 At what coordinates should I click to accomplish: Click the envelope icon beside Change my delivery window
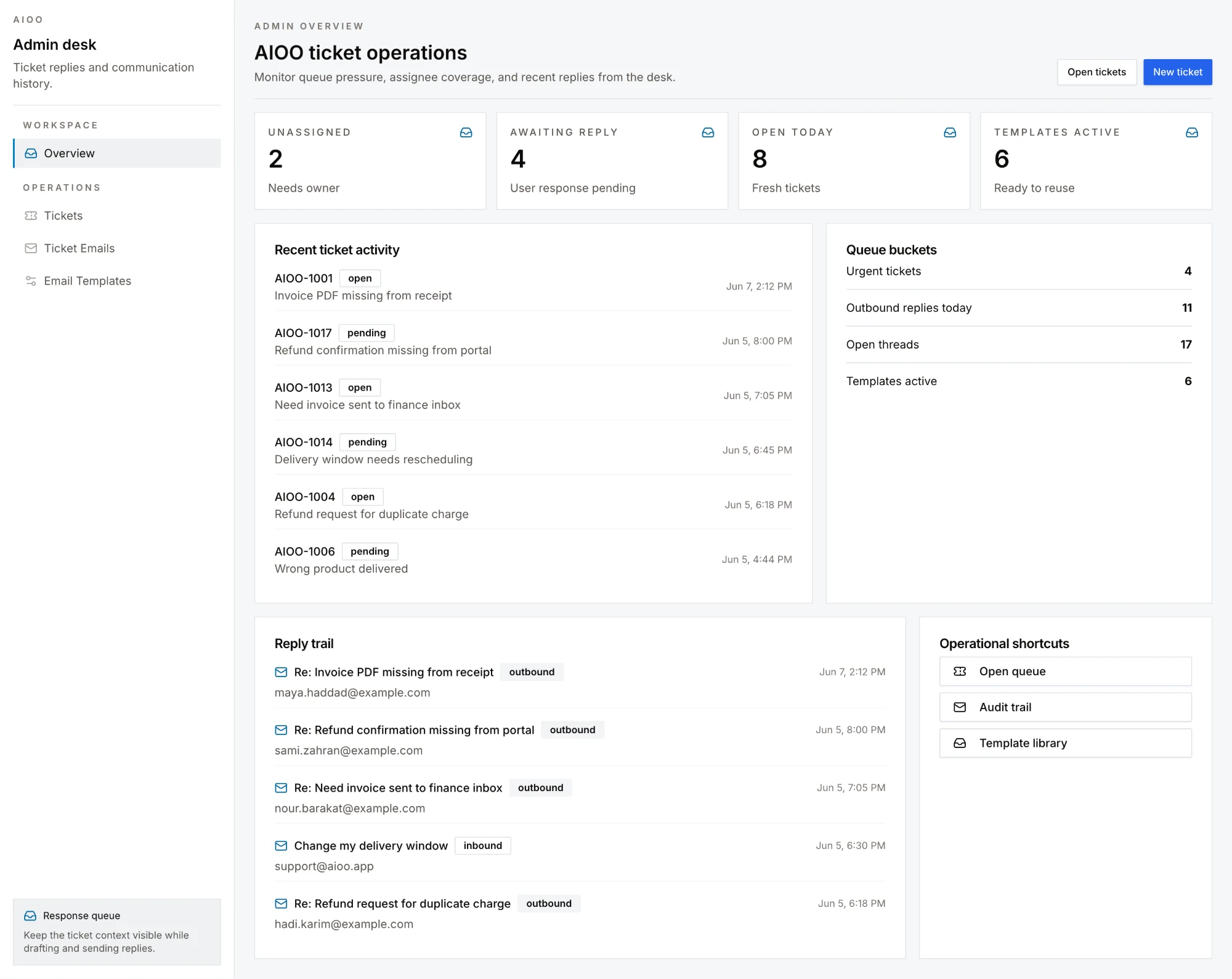click(281, 846)
